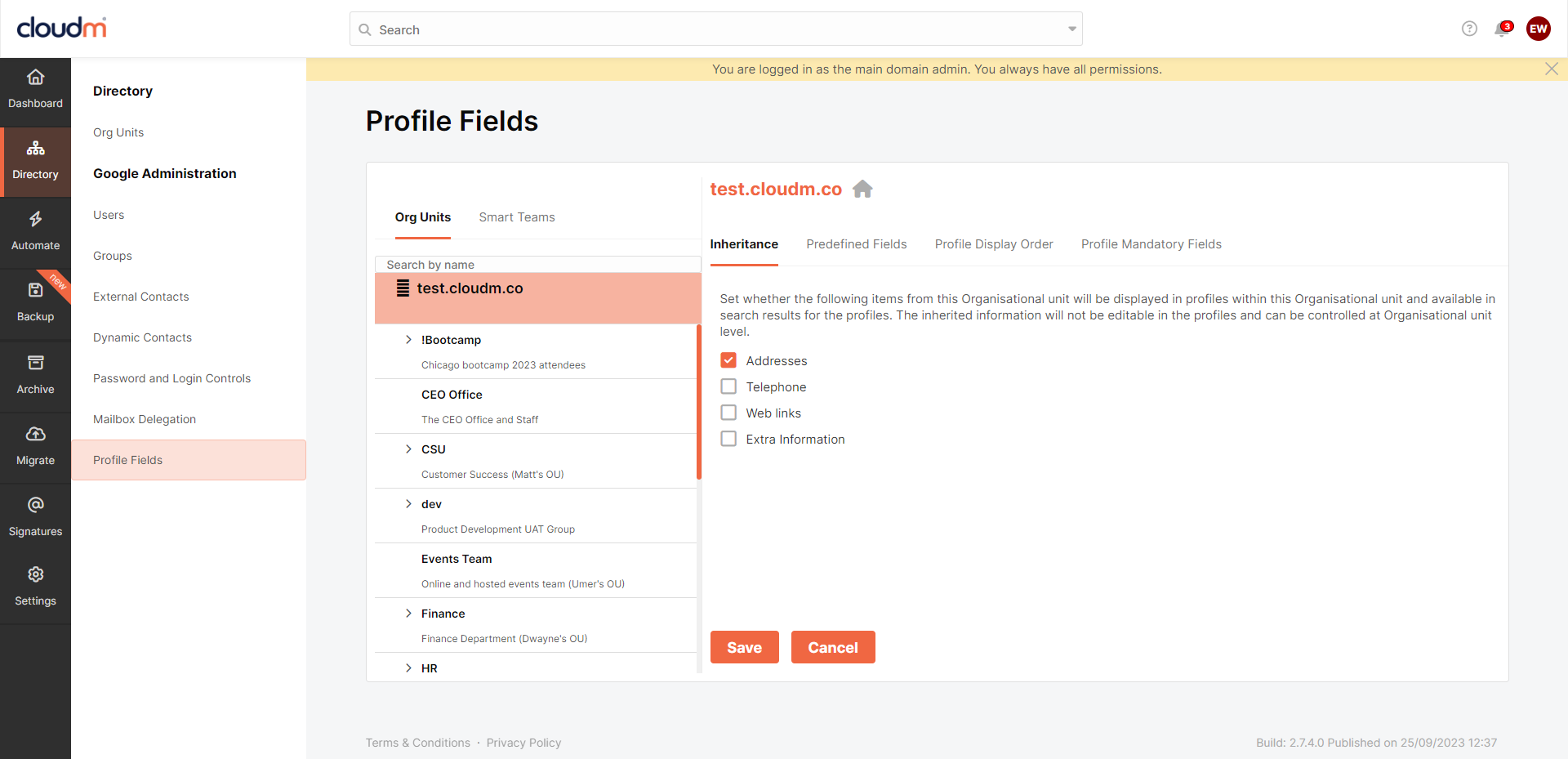The height and width of the screenshot is (759, 1568).
Task: Open the Backup sidebar icon
Action: [35, 290]
